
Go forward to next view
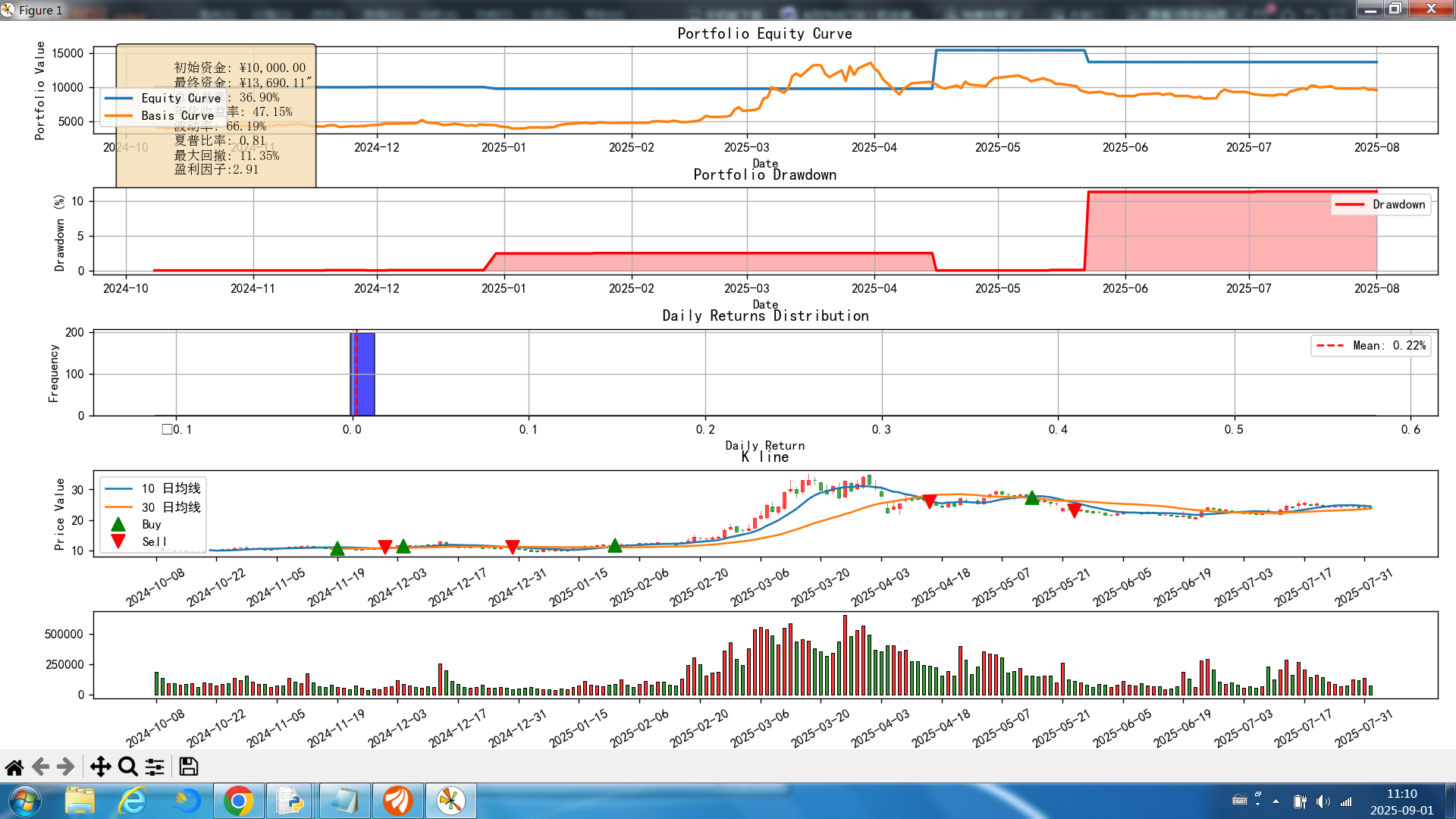[x=66, y=767]
